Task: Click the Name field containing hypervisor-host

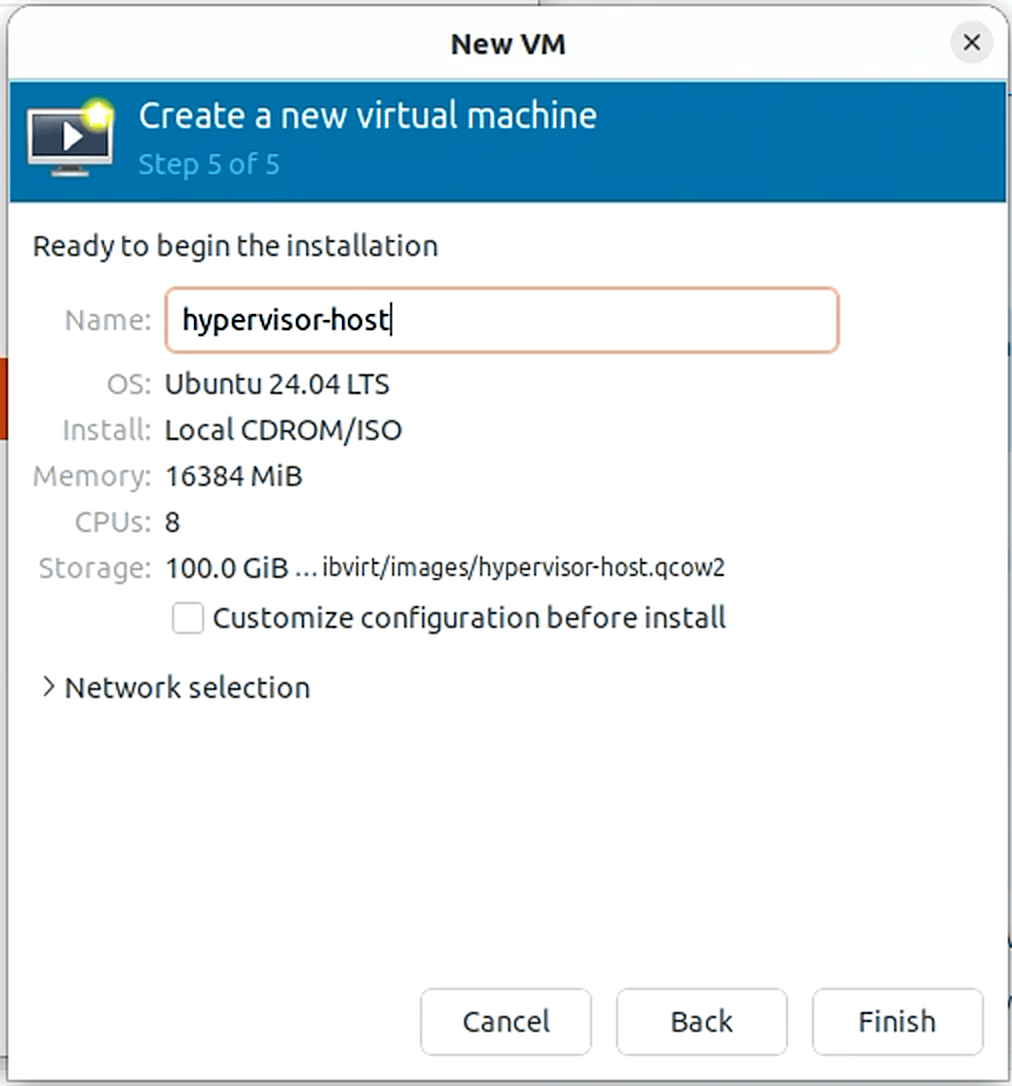Action: tap(500, 320)
